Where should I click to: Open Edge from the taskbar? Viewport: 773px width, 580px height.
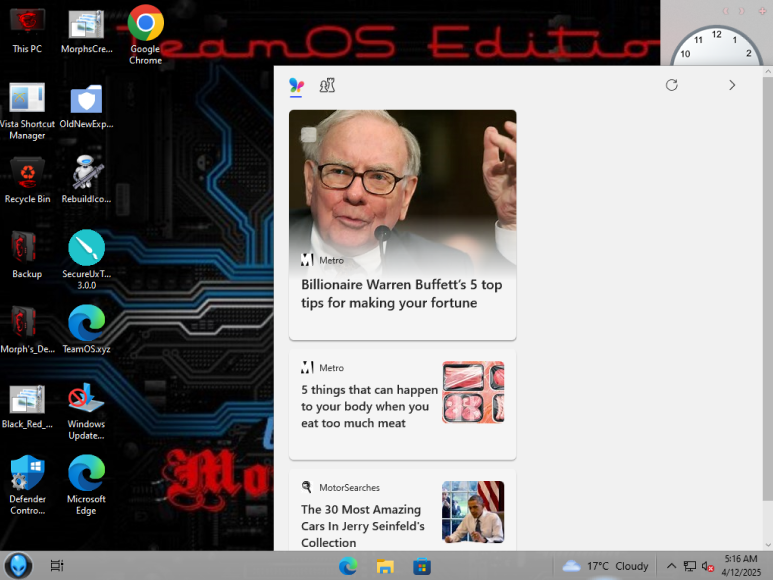[x=348, y=566]
